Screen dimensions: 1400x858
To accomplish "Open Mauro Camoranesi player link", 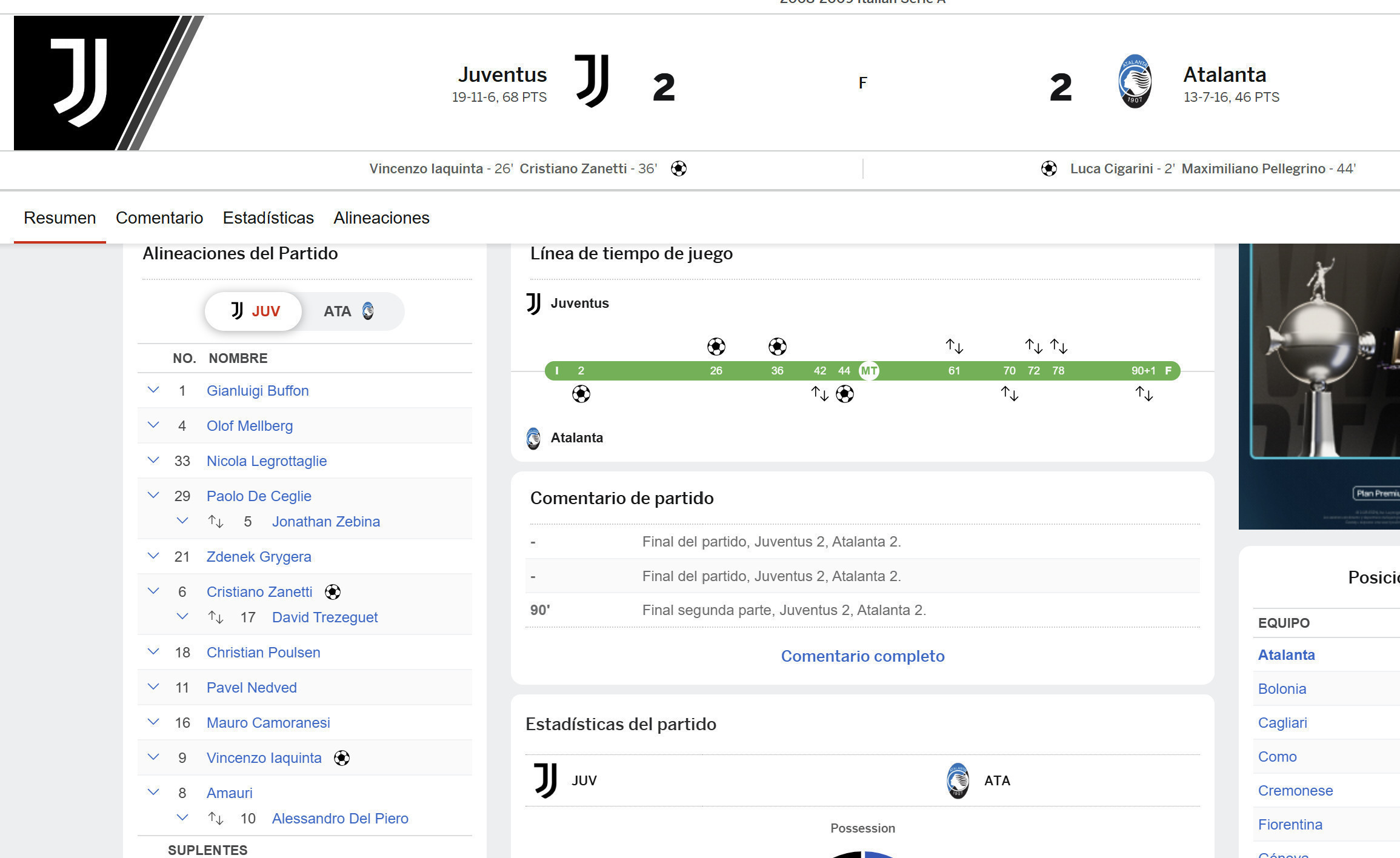I will [x=268, y=723].
